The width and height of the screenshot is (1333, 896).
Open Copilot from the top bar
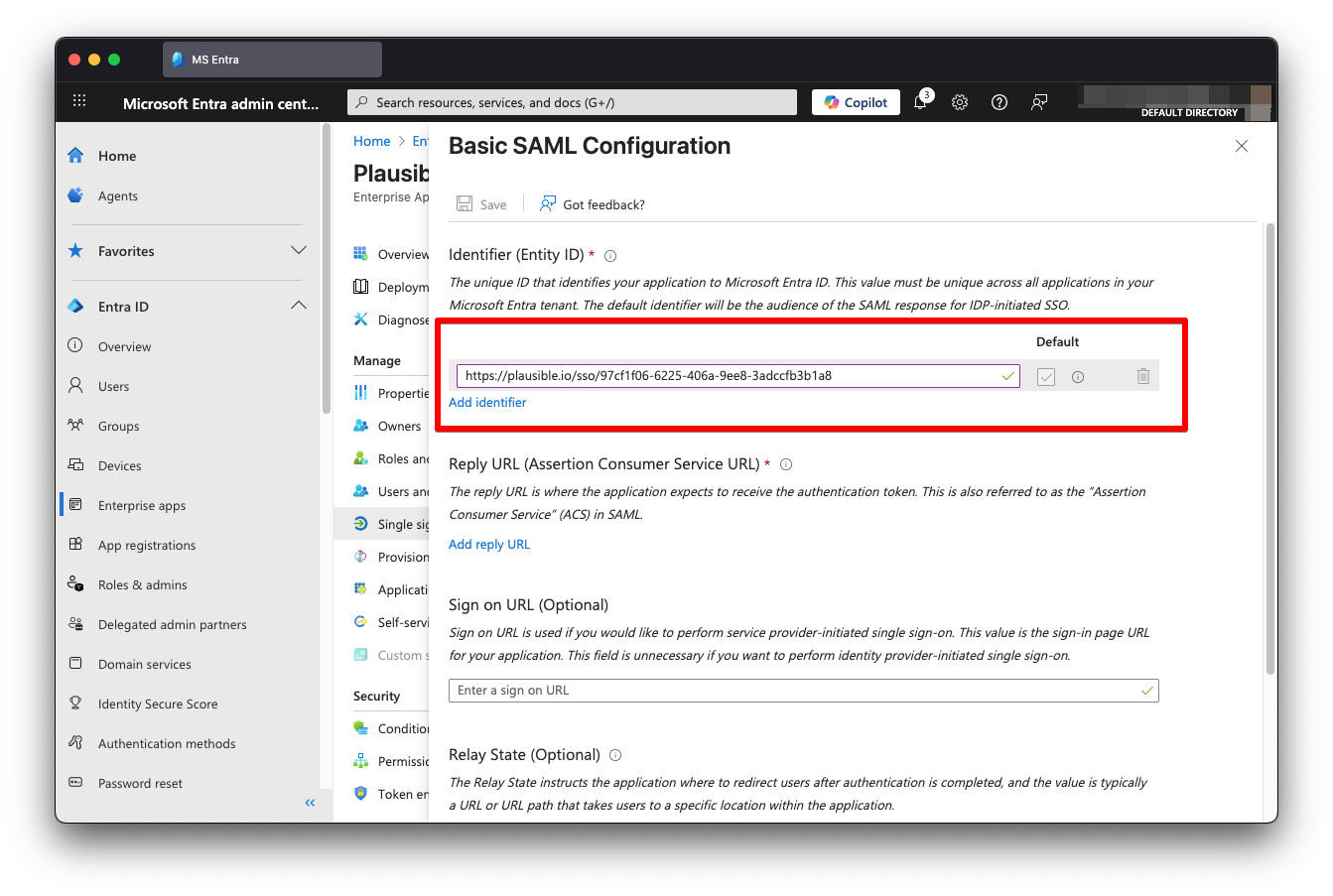click(x=855, y=101)
